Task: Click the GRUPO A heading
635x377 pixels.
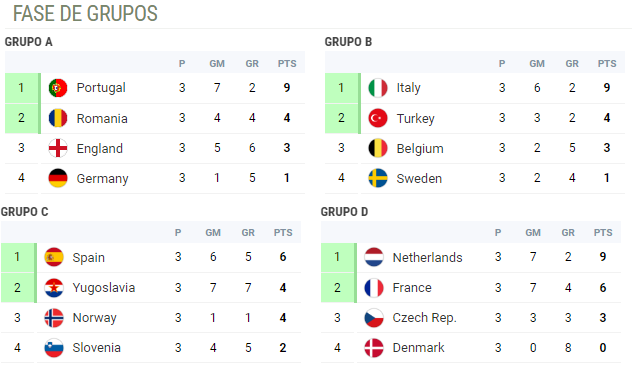Action: coord(28,42)
